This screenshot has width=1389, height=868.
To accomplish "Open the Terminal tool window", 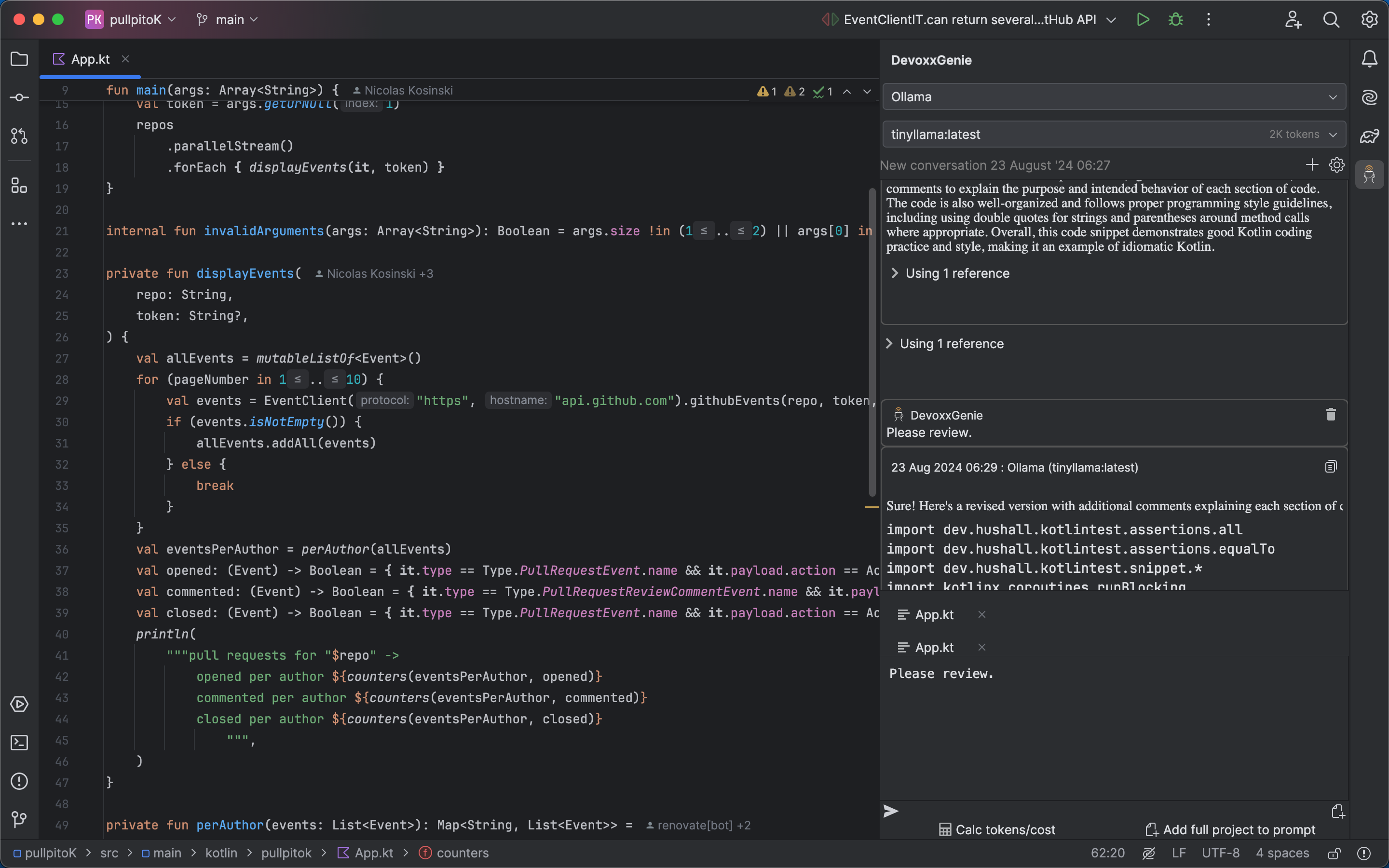I will coord(19,742).
